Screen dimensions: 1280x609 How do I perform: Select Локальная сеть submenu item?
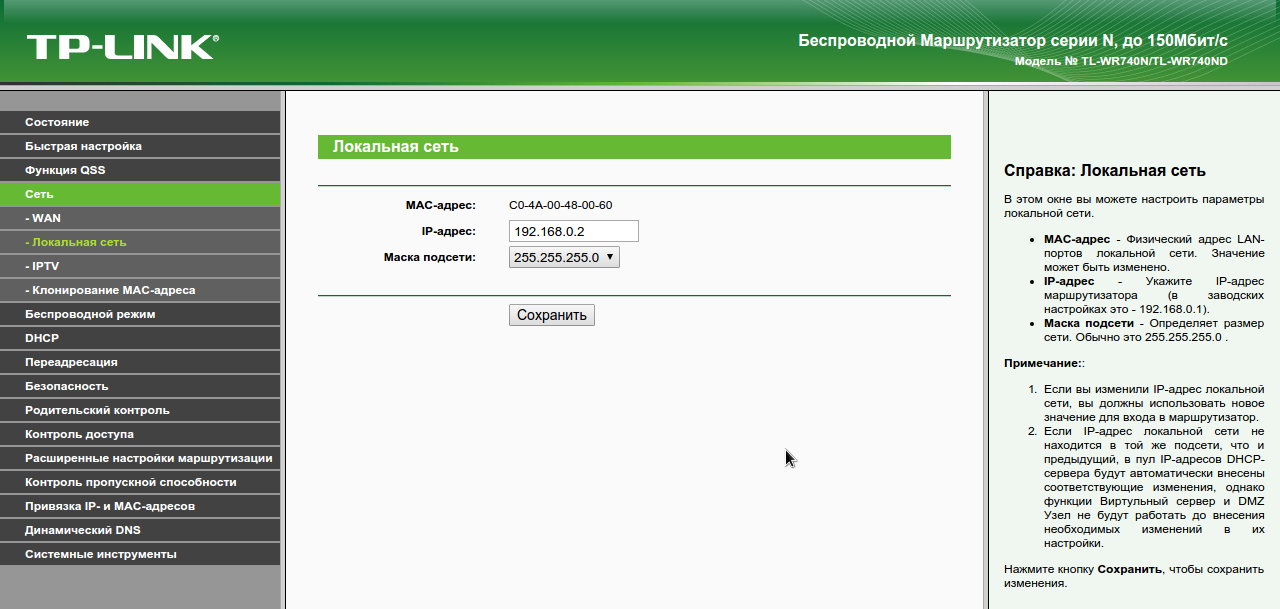coord(140,242)
